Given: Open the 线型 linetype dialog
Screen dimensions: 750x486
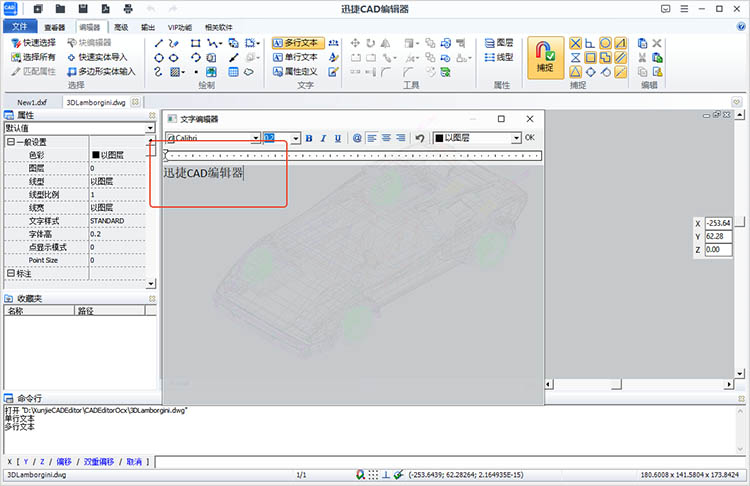Looking at the screenshot, I should pyautogui.click(x=499, y=57).
